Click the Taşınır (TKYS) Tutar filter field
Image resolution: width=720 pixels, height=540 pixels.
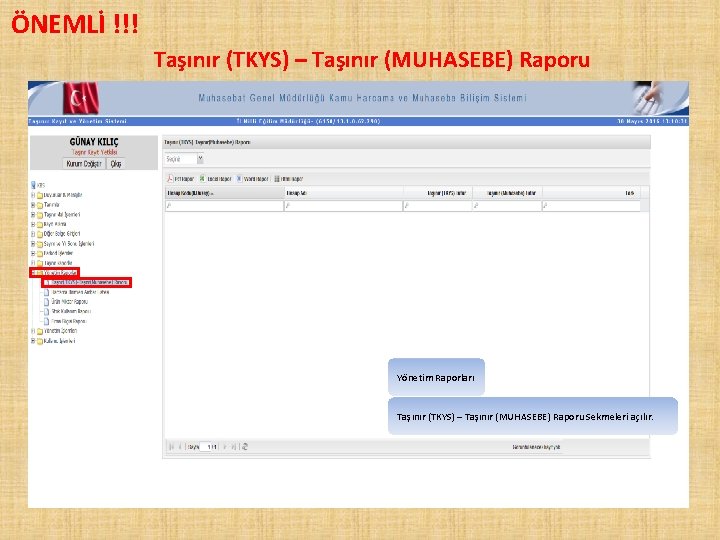(x=438, y=206)
